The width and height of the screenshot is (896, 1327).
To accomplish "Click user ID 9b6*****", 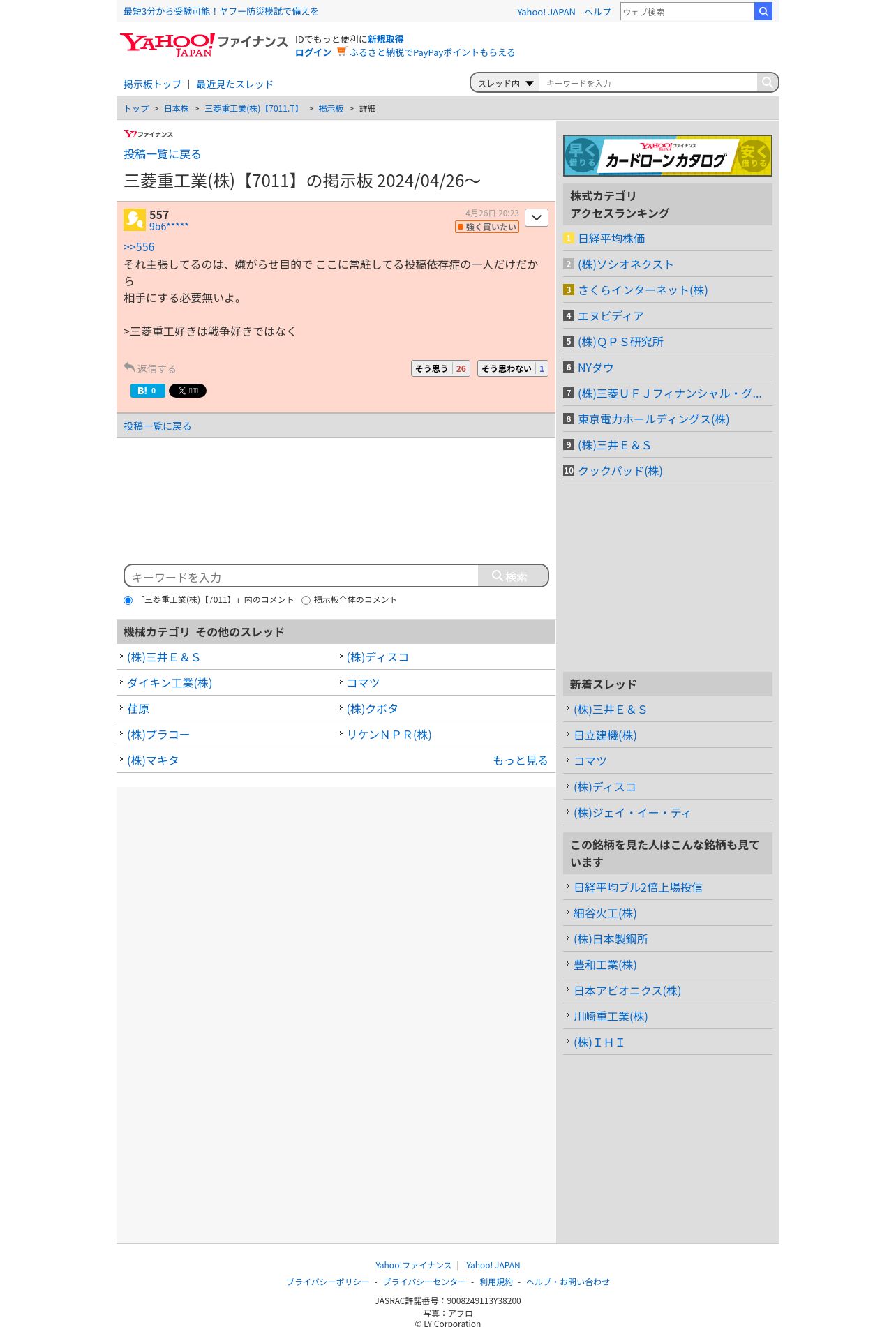I will 169,227.
